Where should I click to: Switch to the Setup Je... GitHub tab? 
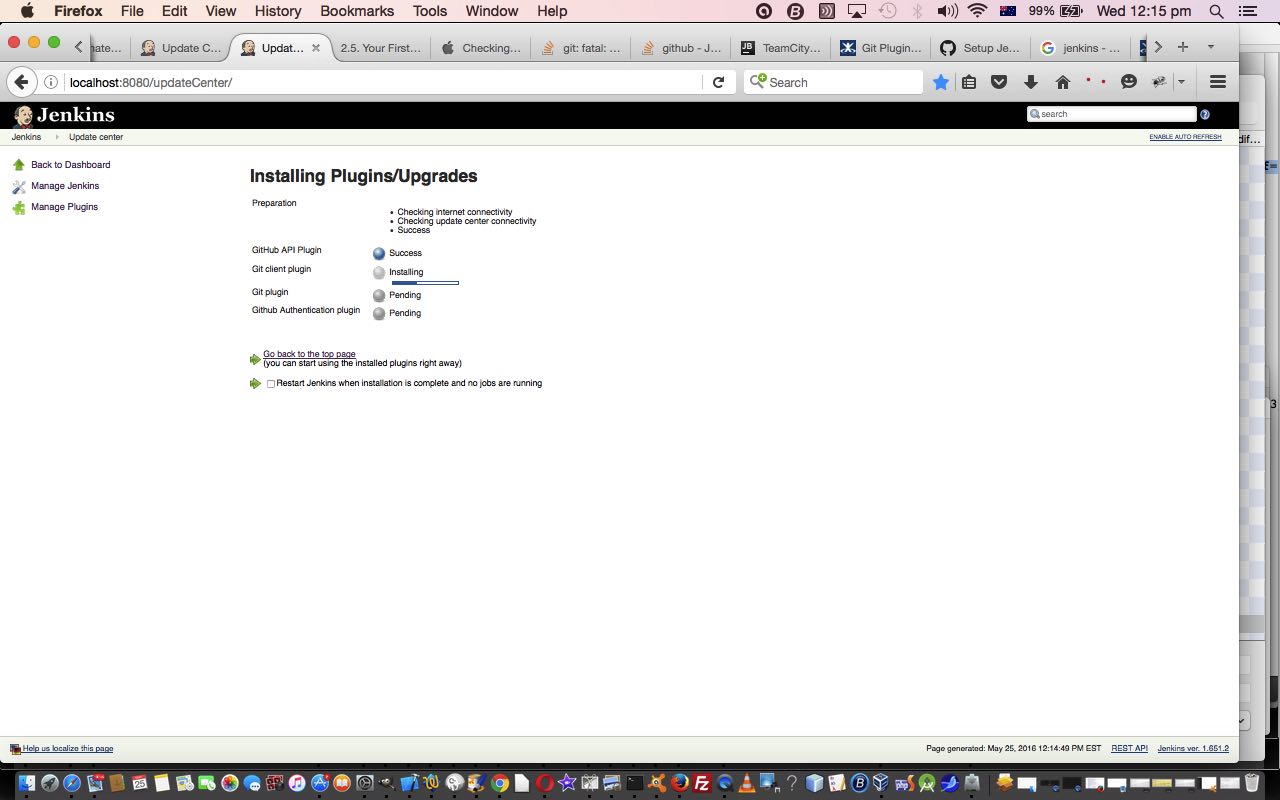pos(980,47)
